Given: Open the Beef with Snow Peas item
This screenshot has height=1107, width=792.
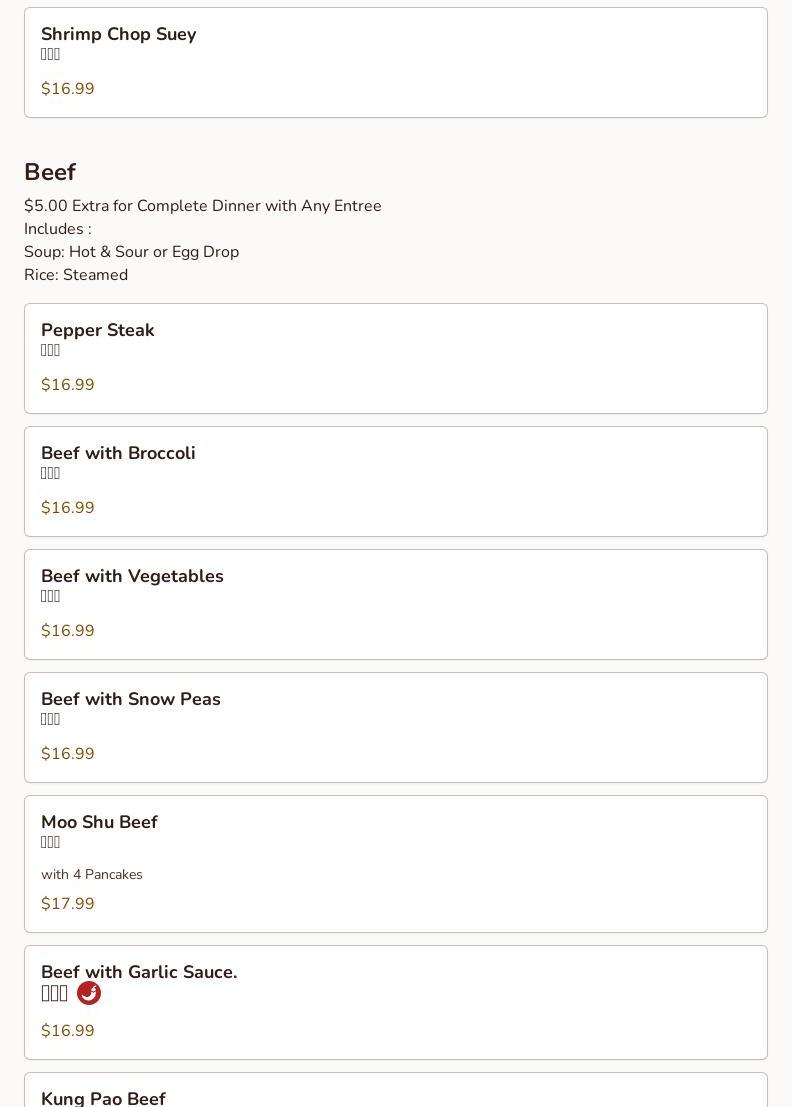Looking at the screenshot, I should [x=131, y=699].
